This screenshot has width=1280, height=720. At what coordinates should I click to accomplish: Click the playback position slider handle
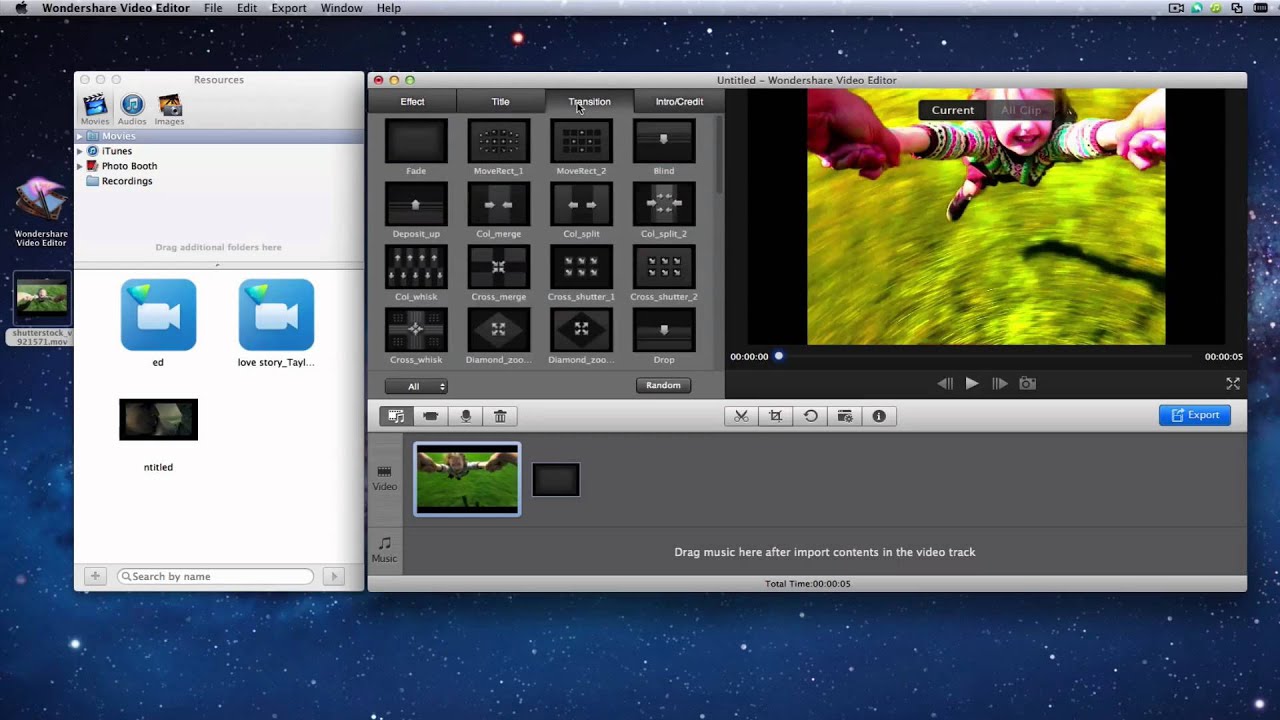click(778, 356)
